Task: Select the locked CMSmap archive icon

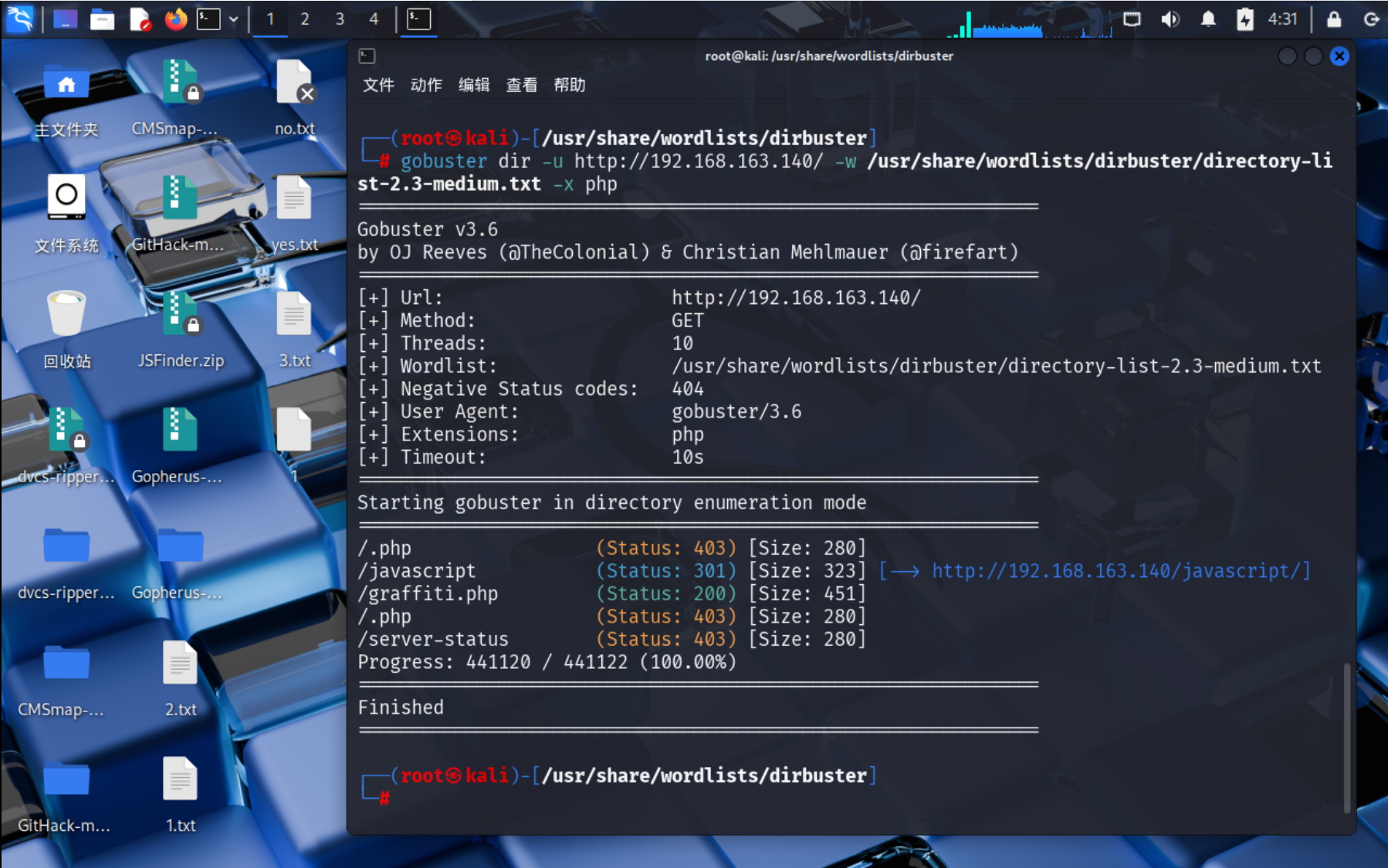Action: pyautogui.click(x=180, y=98)
